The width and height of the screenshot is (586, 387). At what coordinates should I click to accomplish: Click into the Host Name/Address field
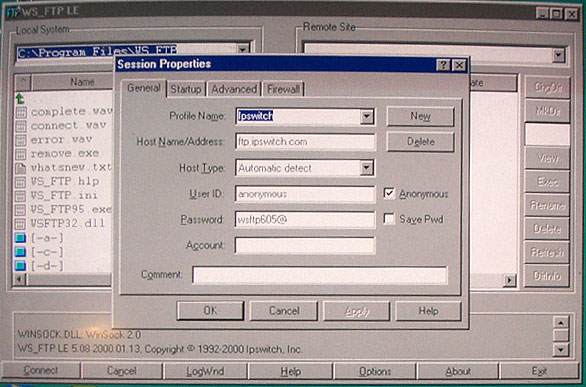pyautogui.click(x=305, y=142)
